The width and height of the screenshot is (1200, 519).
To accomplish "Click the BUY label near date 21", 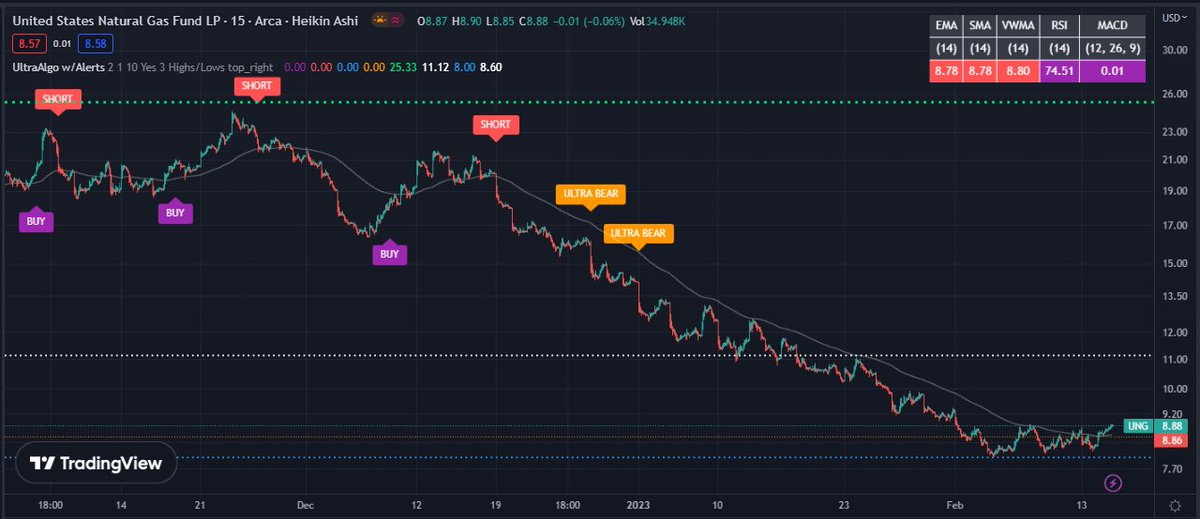I will [175, 211].
